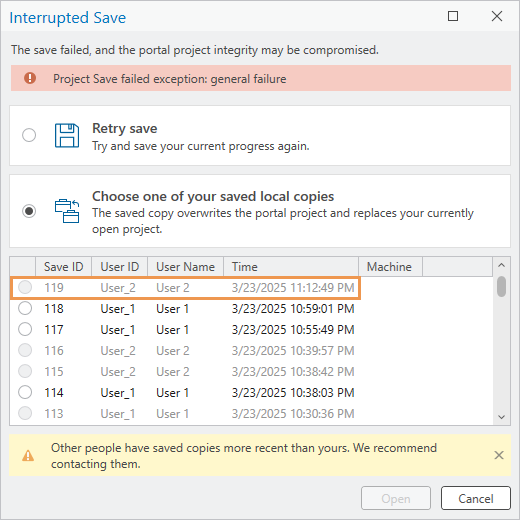The width and height of the screenshot is (520, 520).
Task: Select the saved local copies radio option
Action: click(x=29, y=211)
